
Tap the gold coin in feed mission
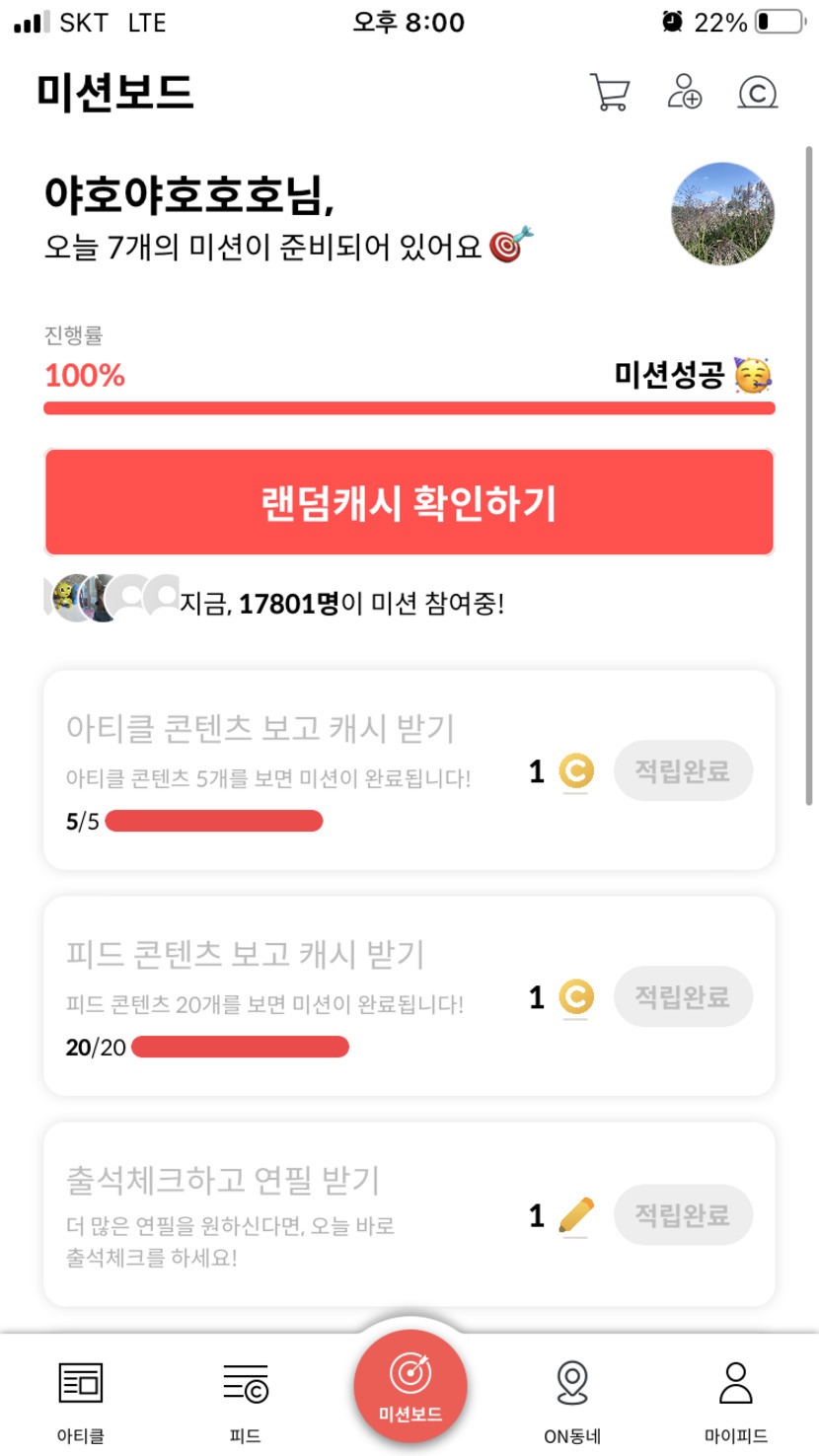[575, 997]
